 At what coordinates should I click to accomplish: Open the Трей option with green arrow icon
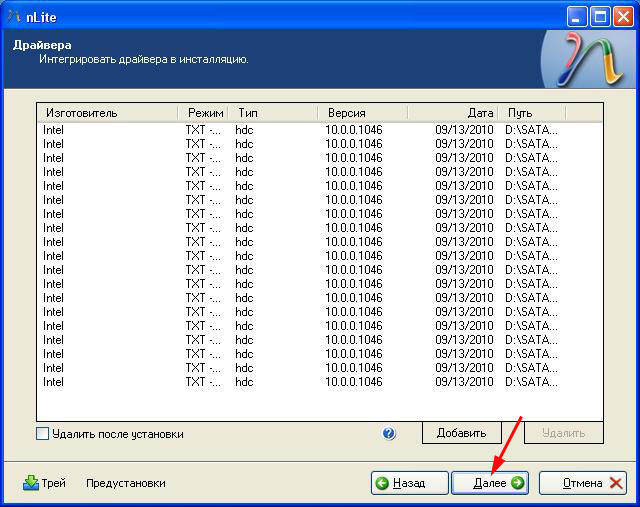tap(44, 483)
